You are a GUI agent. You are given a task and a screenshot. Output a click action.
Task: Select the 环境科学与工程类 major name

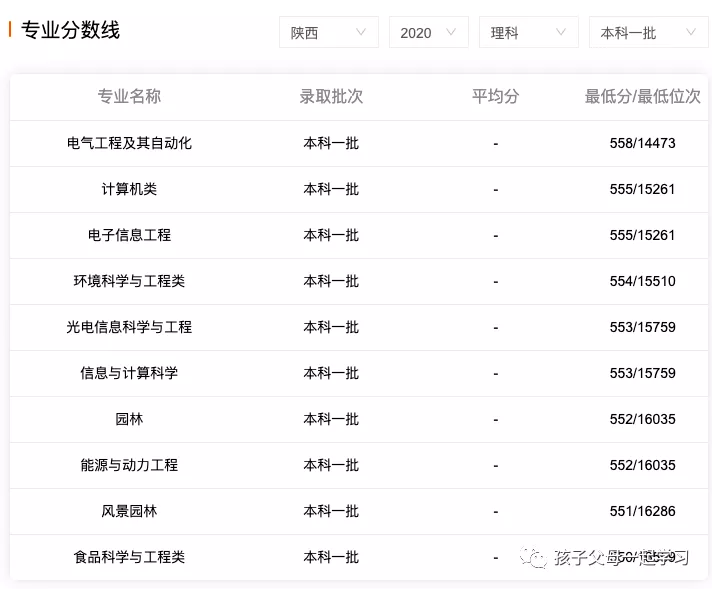point(129,281)
